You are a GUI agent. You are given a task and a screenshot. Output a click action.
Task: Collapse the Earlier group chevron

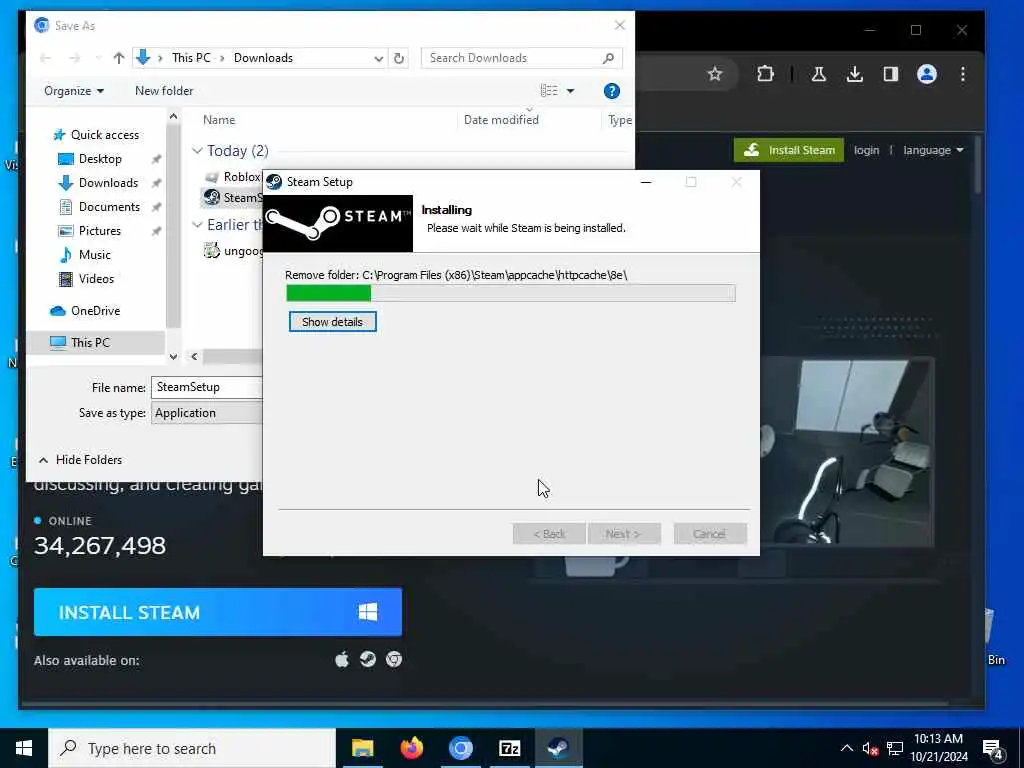pos(197,225)
